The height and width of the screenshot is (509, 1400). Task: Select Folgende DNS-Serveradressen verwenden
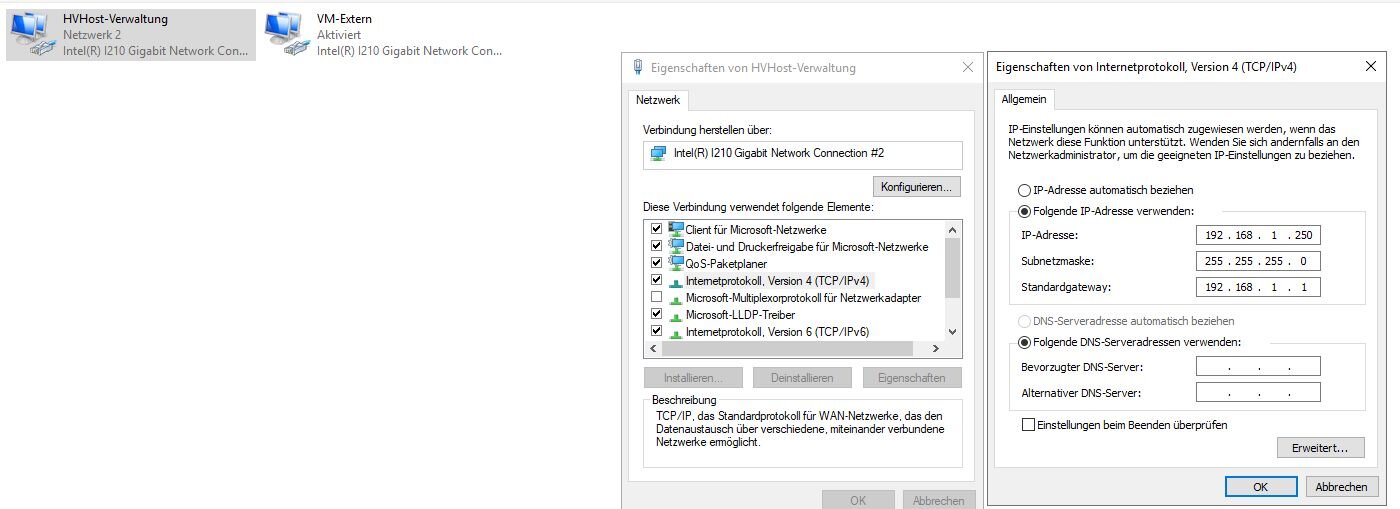pyautogui.click(x=1024, y=342)
